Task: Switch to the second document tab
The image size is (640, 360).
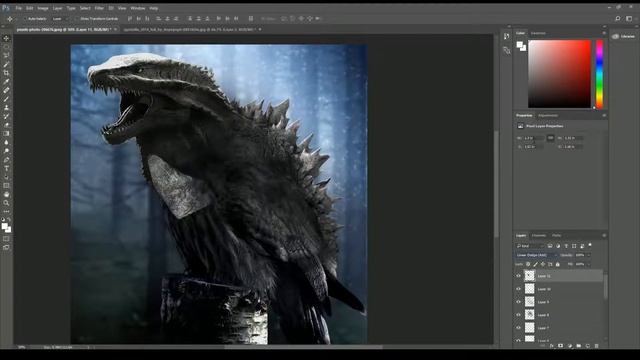Action: tap(190, 29)
